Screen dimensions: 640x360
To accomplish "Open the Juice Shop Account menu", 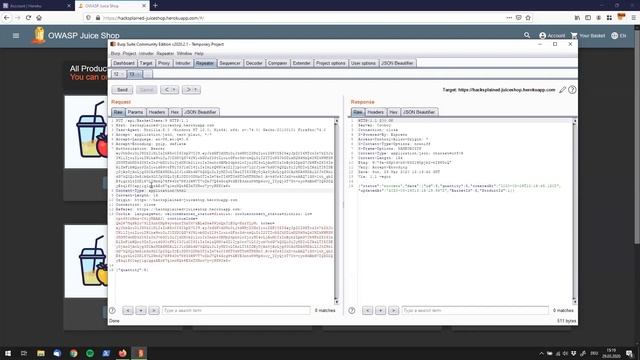I will [x=552, y=36].
